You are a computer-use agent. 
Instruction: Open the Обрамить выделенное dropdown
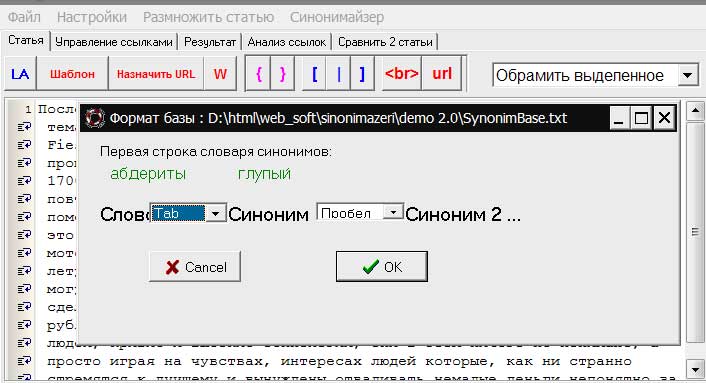[688, 75]
